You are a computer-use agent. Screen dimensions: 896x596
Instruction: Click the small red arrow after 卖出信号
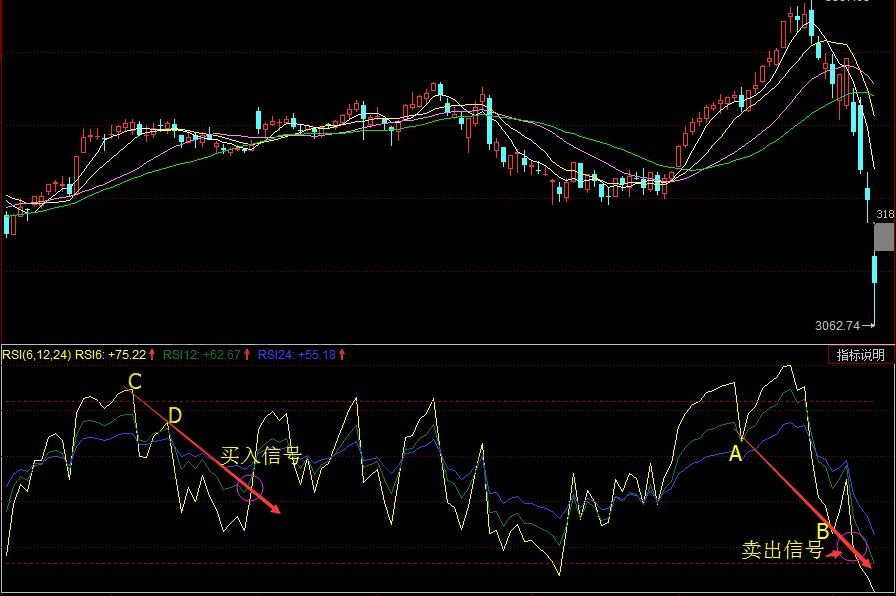(x=835, y=552)
